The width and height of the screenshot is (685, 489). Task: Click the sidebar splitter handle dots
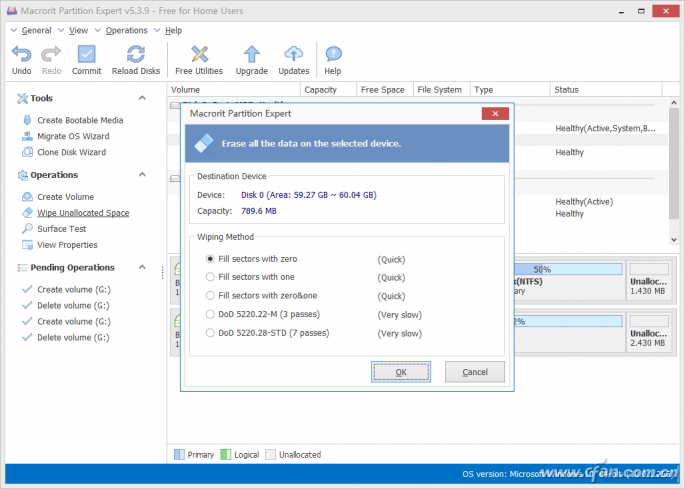[x=163, y=273]
